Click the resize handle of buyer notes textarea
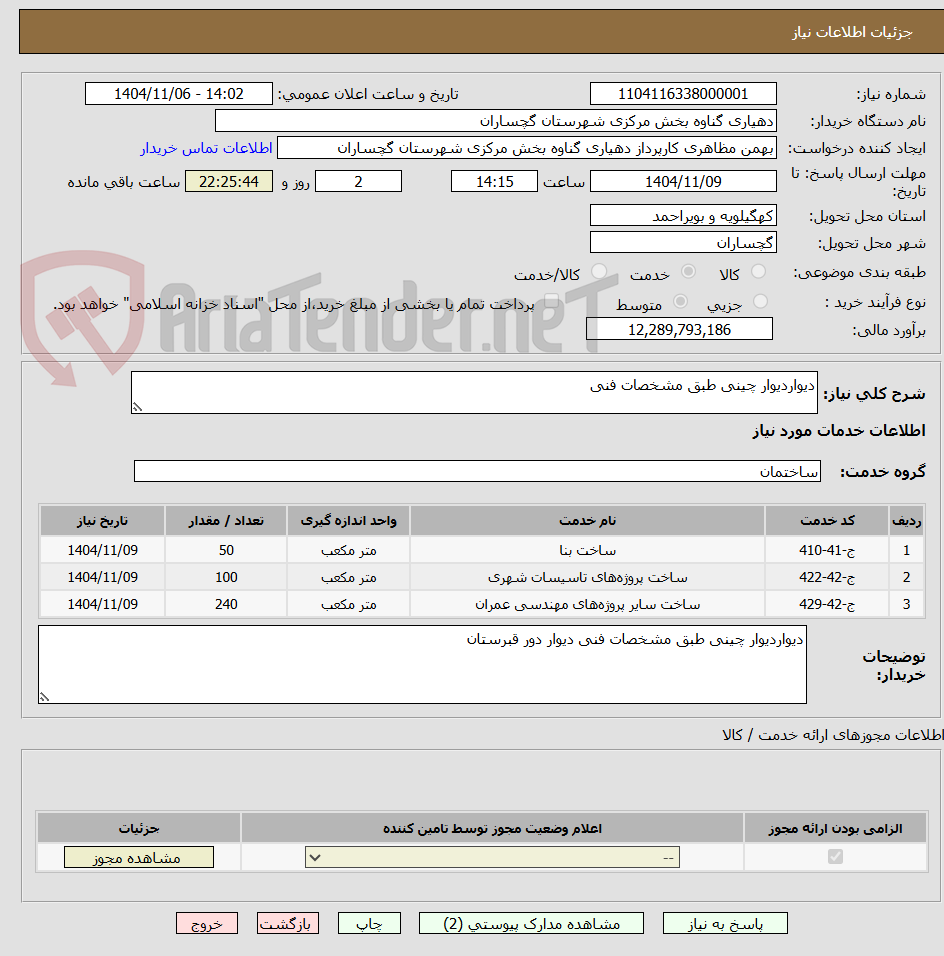 pos(44,697)
